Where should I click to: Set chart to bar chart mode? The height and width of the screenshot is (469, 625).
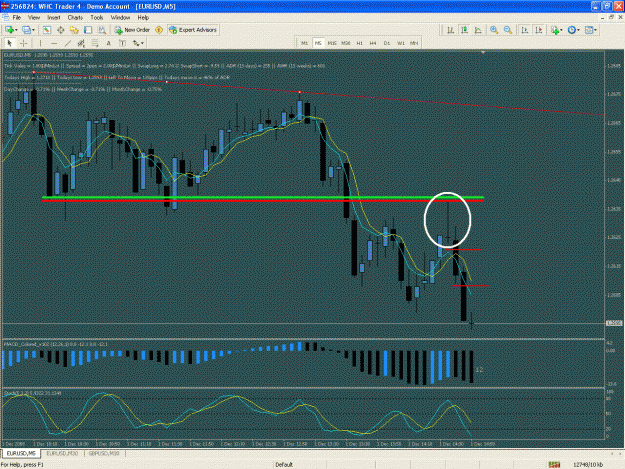coord(450,30)
